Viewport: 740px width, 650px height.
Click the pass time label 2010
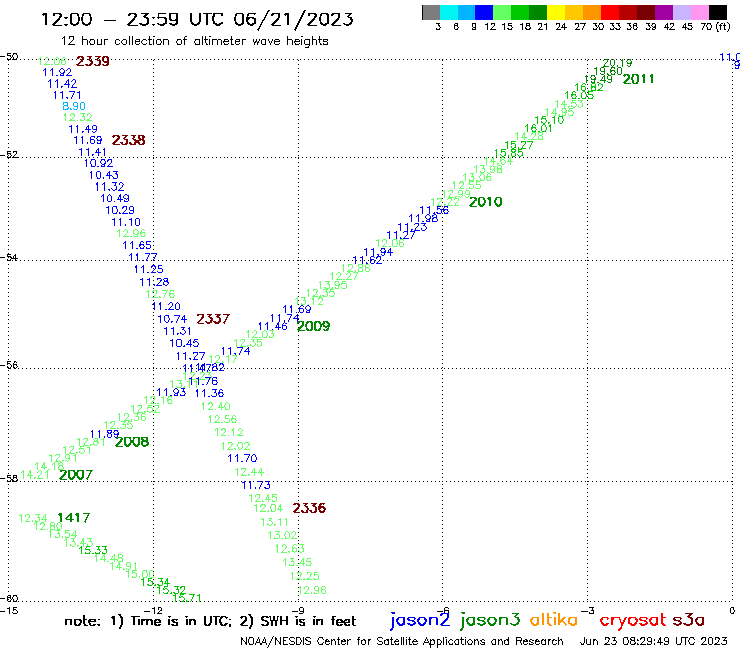(486, 202)
